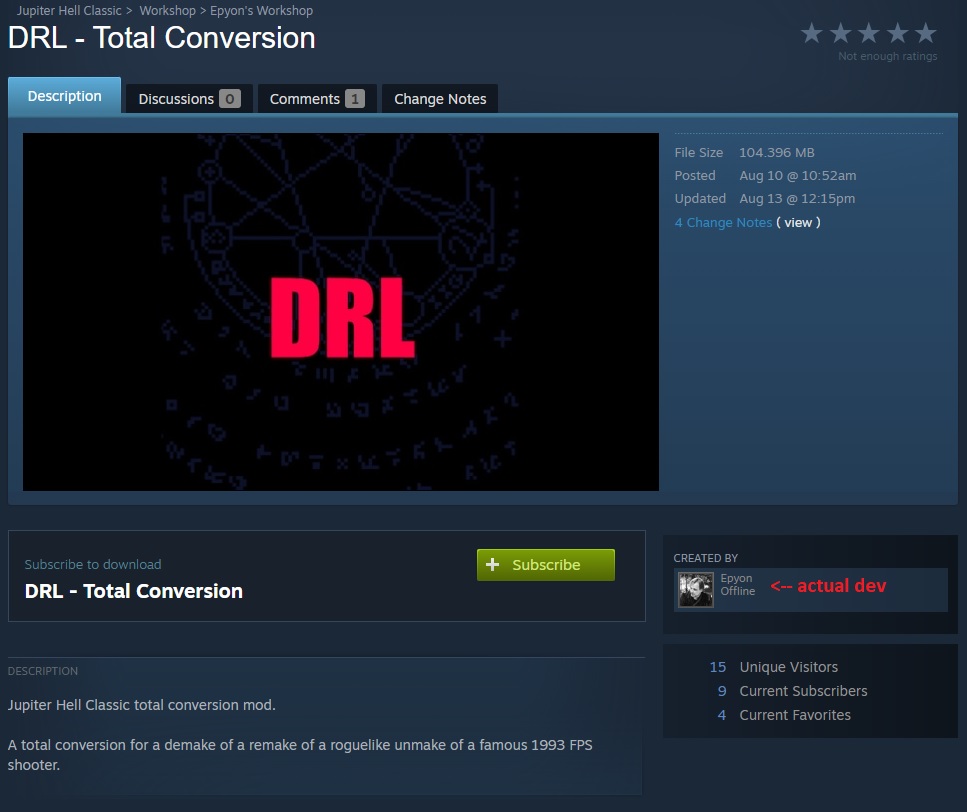Switch to the Change Notes tab
Image resolution: width=967 pixels, height=812 pixels.
440,99
